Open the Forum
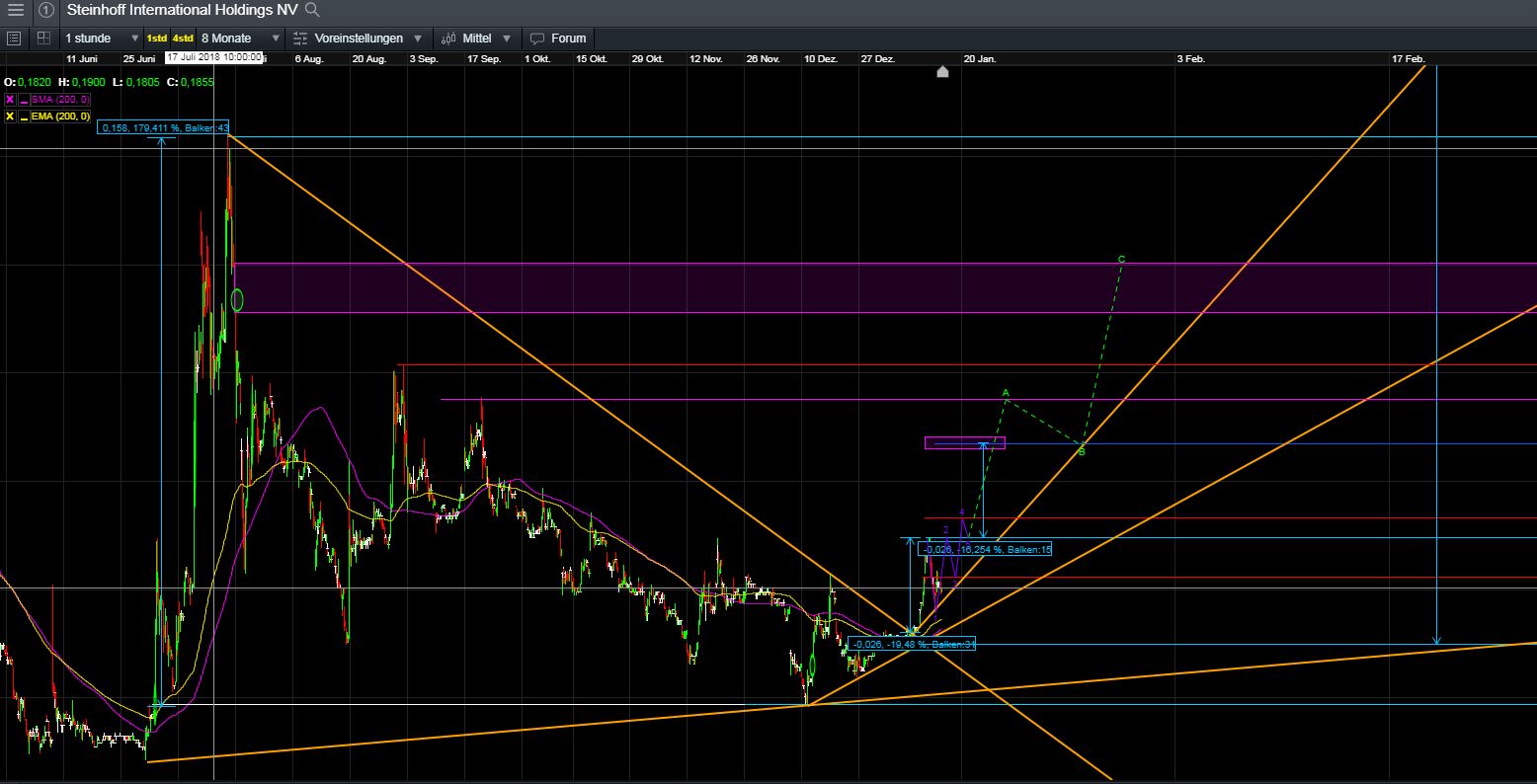 558,39
